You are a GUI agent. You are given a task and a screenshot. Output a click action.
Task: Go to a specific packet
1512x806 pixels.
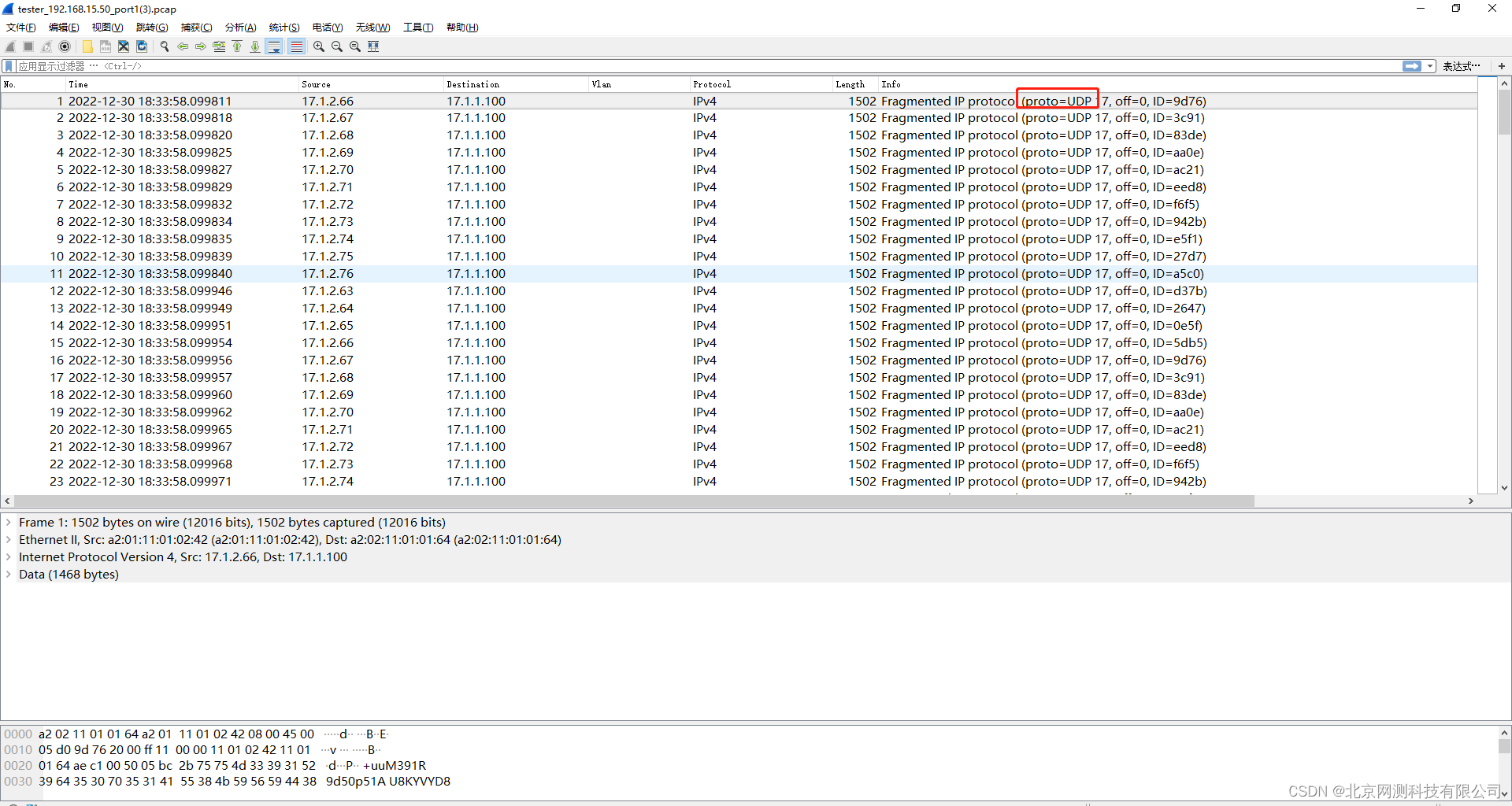(x=219, y=46)
